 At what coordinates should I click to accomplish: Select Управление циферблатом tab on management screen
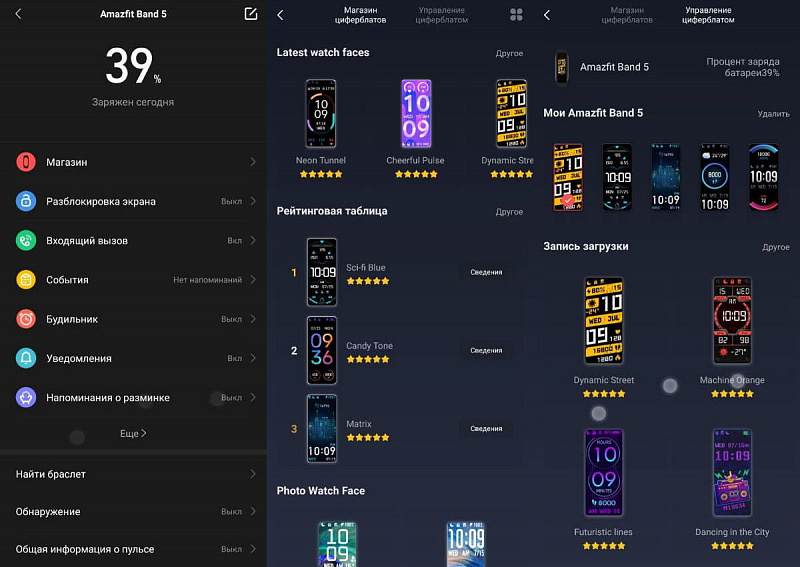tap(708, 15)
